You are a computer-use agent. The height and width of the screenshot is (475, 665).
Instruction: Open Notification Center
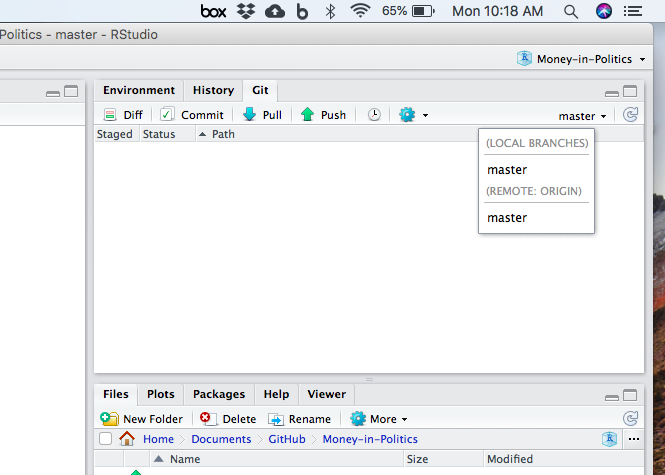pyautogui.click(x=632, y=11)
